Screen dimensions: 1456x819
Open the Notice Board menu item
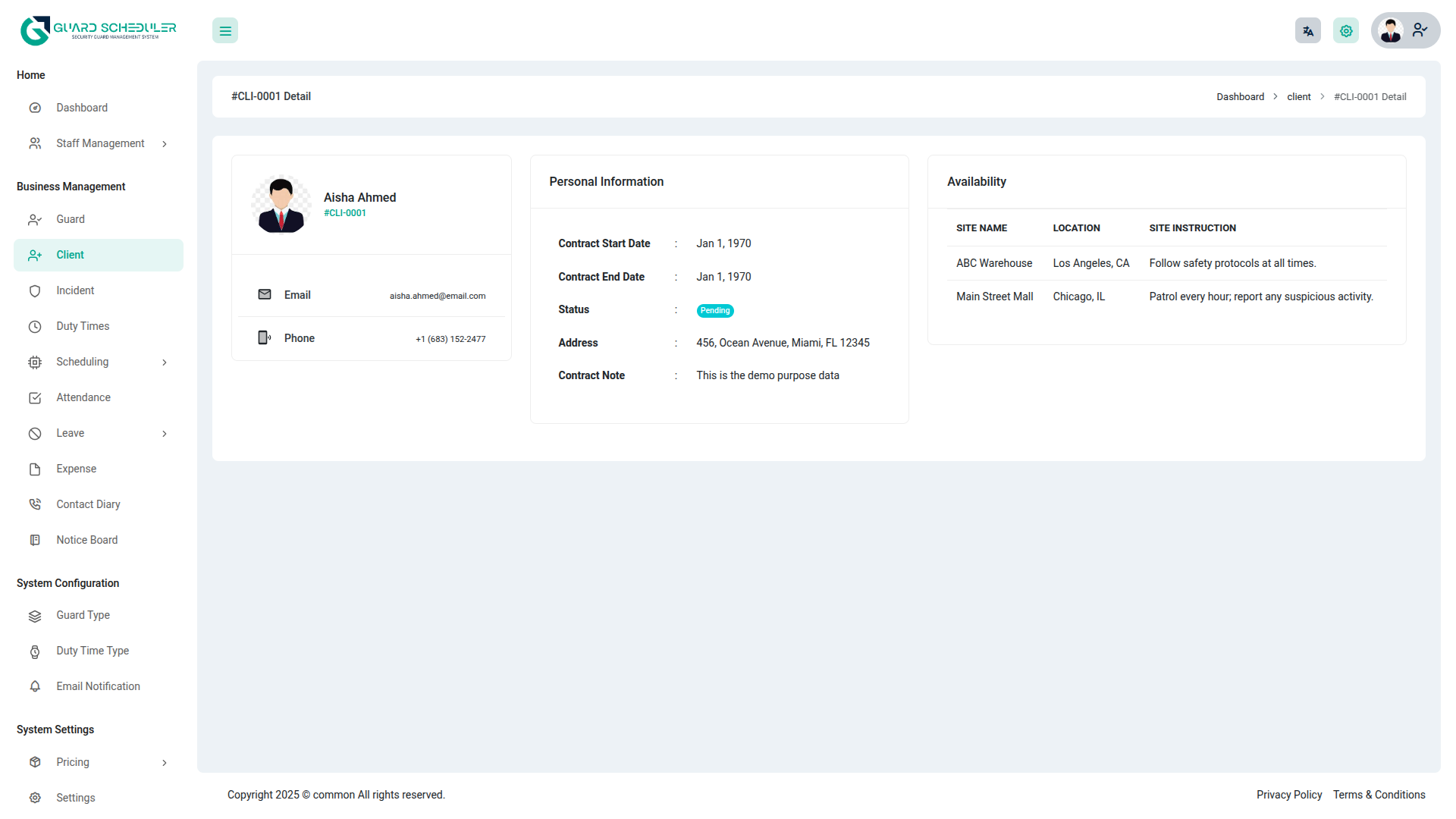pos(86,541)
